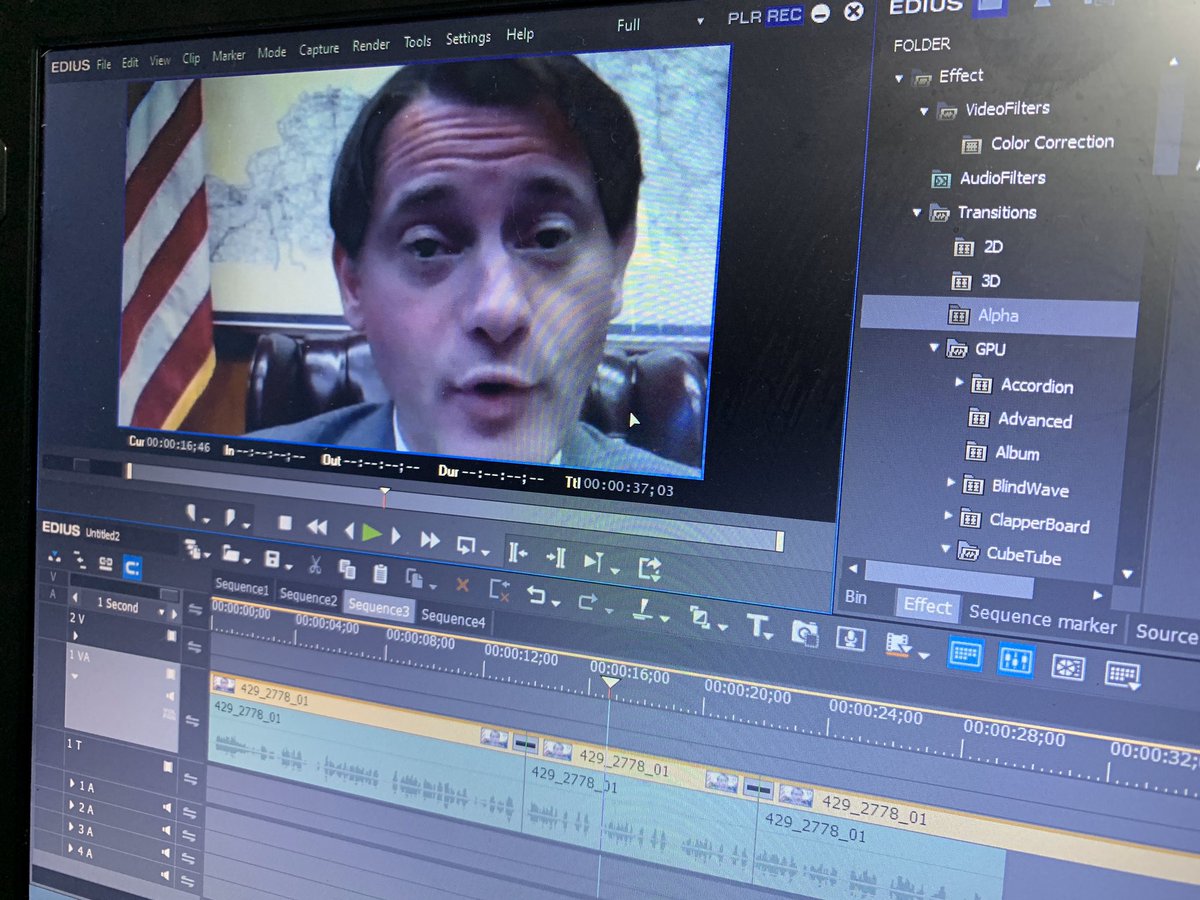
Task: Expand the 1 A audio track
Action: [x=72, y=784]
